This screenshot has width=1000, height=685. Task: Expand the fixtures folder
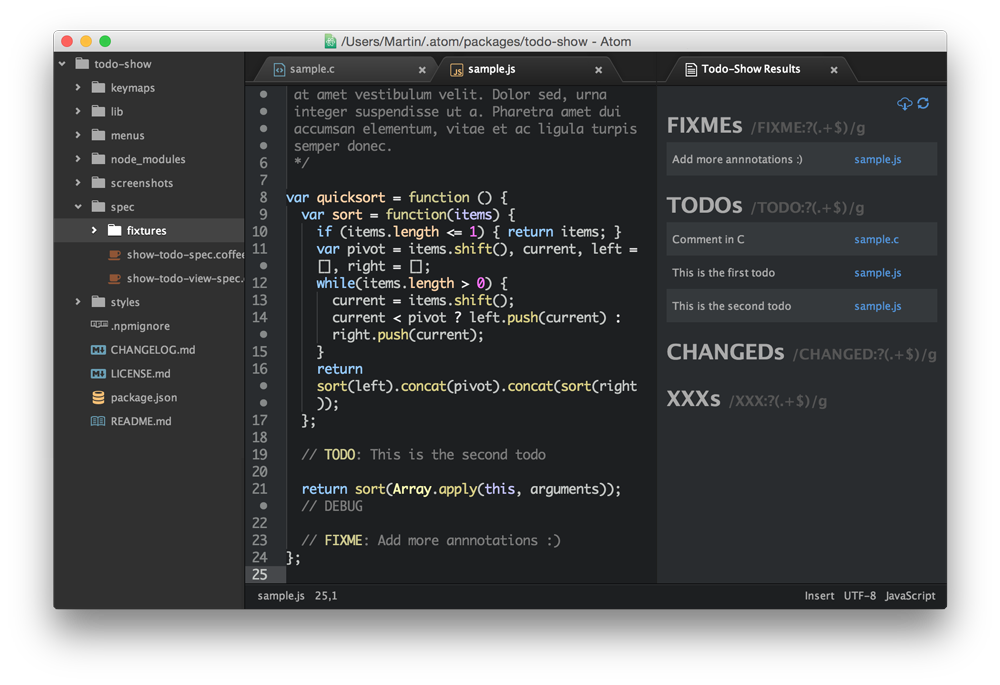click(94, 231)
